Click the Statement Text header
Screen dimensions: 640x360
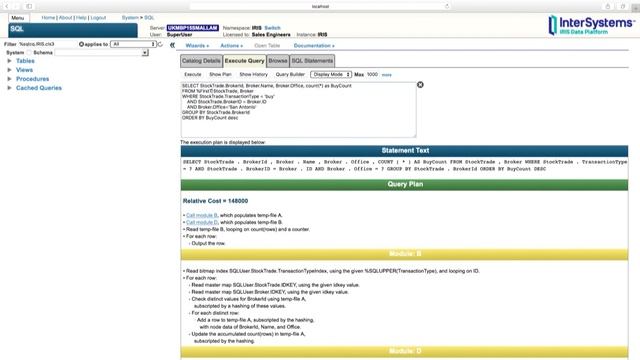pos(404,151)
